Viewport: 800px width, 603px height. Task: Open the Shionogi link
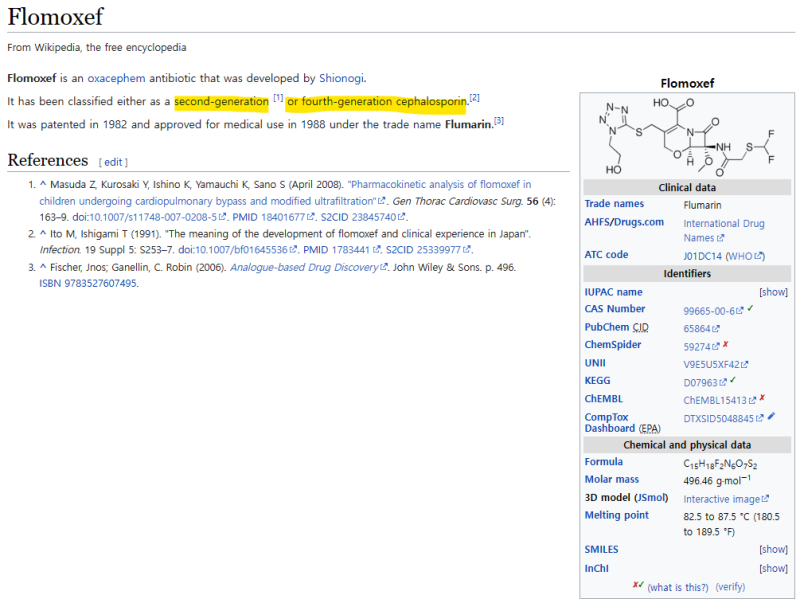pyautogui.click(x=341, y=78)
